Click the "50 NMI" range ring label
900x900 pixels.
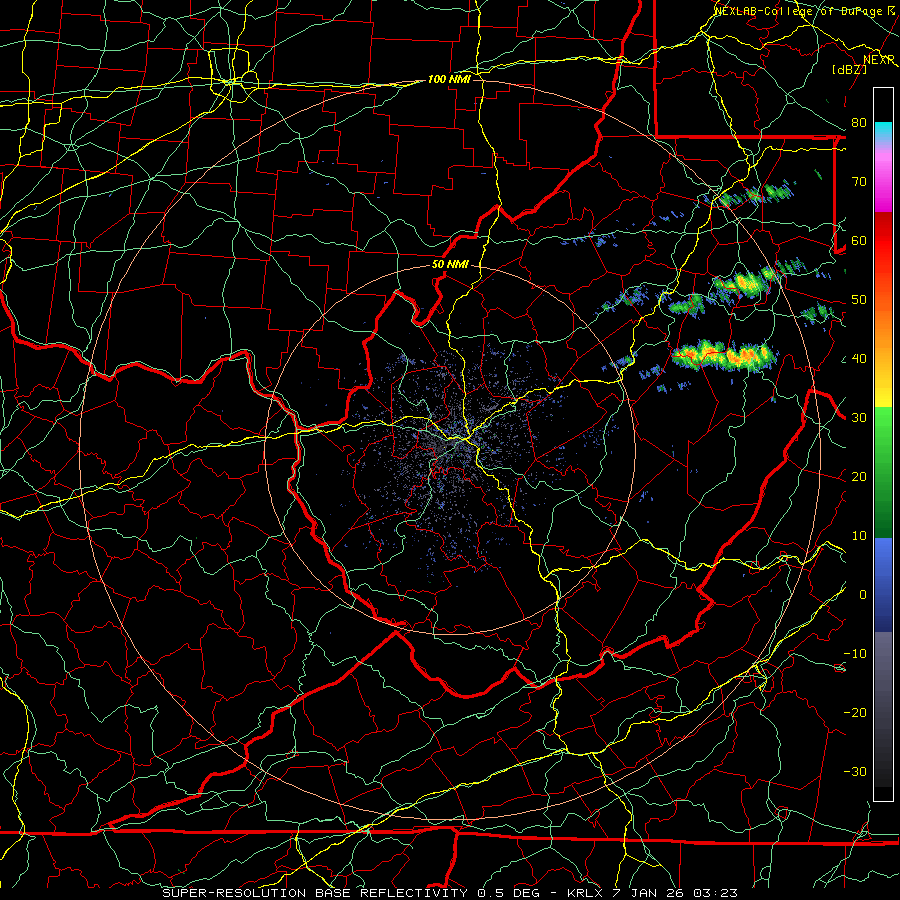(x=450, y=265)
